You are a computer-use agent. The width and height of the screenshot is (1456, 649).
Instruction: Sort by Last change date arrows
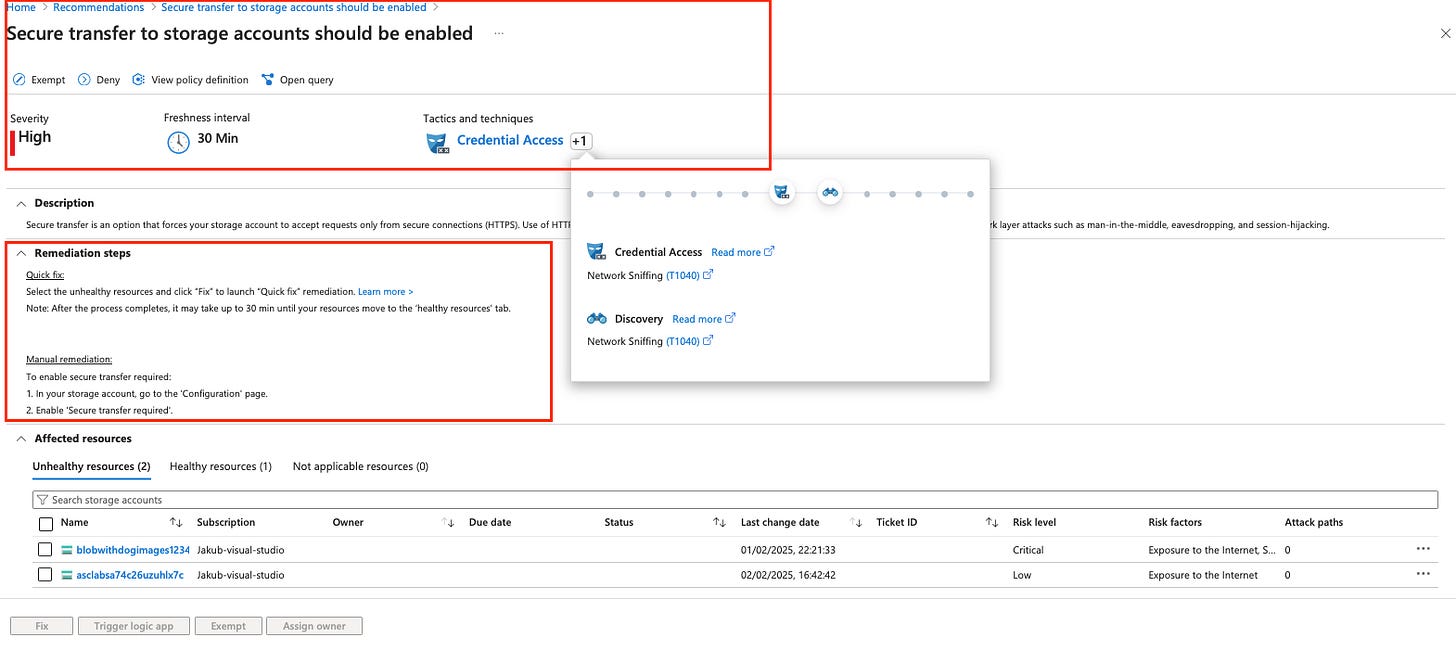tap(856, 522)
